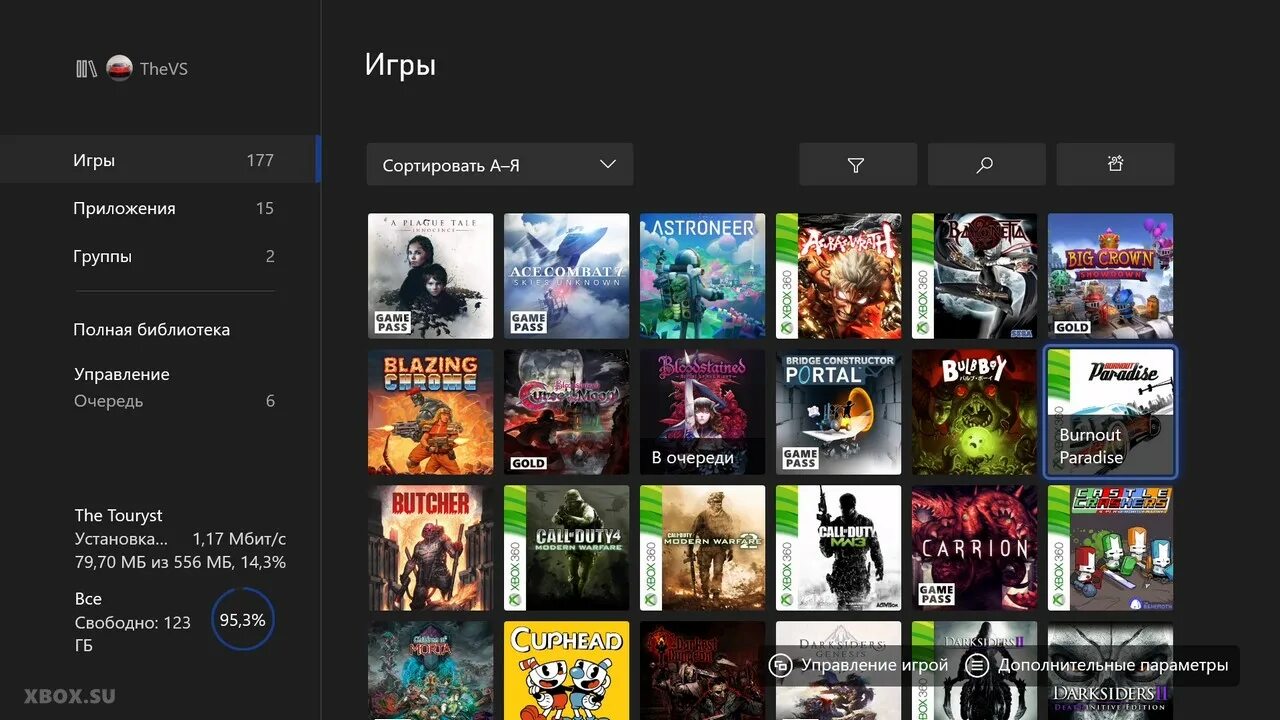Open Call of Duty 4 Modern Warfare tile

point(566,548)
